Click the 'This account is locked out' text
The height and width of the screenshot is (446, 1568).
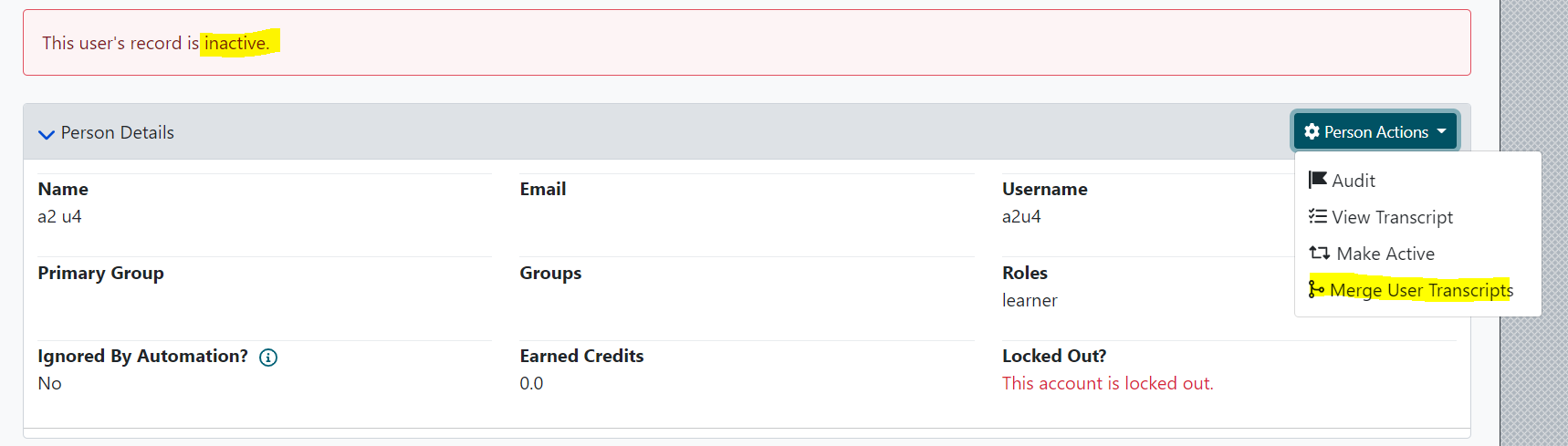tap(1107, 383)
